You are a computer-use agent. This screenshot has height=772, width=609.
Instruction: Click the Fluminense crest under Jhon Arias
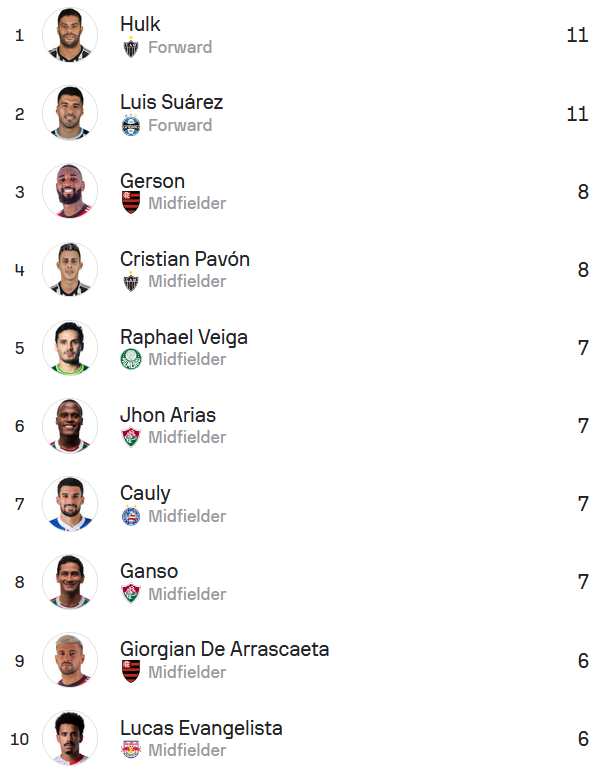click(131, 437)
